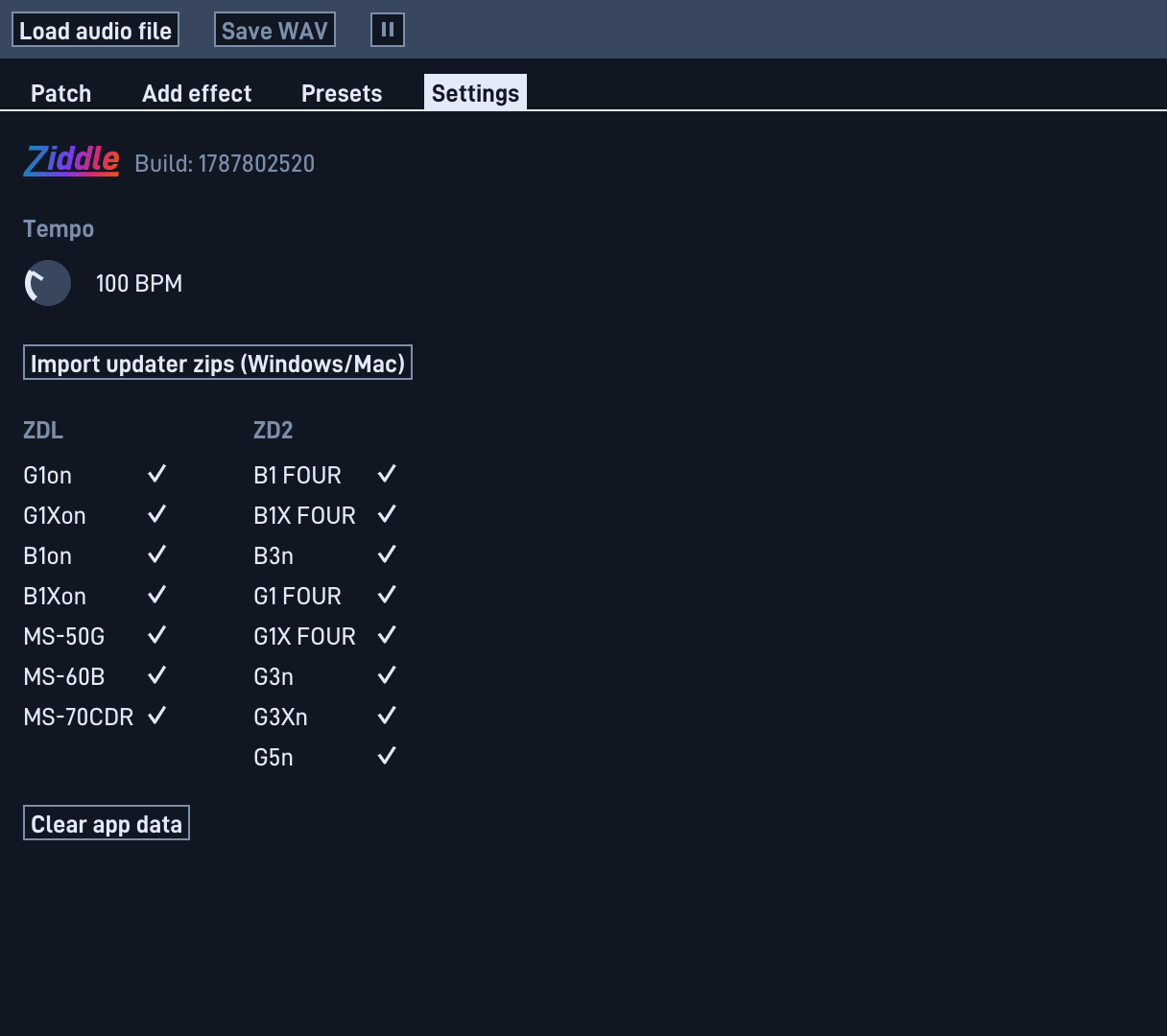Click the 100 BPM tempo value
This screenshot has width=1167, height=1036.
tap(139, 283)
